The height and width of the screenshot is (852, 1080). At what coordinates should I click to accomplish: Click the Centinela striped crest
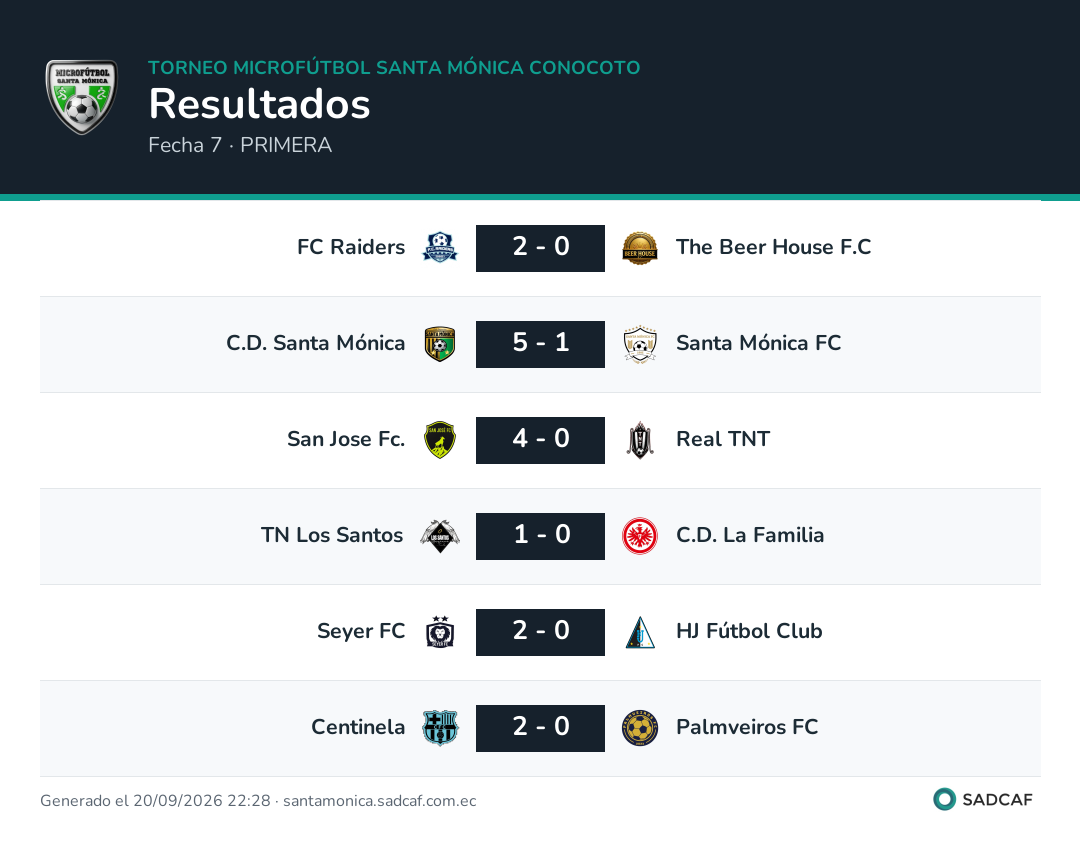point(439,728)
